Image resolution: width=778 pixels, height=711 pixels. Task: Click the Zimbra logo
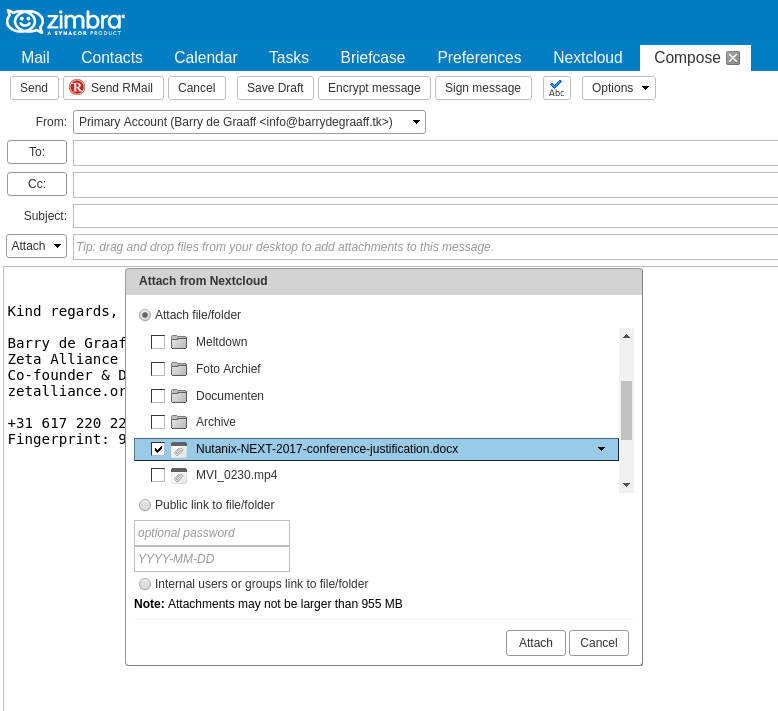click(65, 22)
